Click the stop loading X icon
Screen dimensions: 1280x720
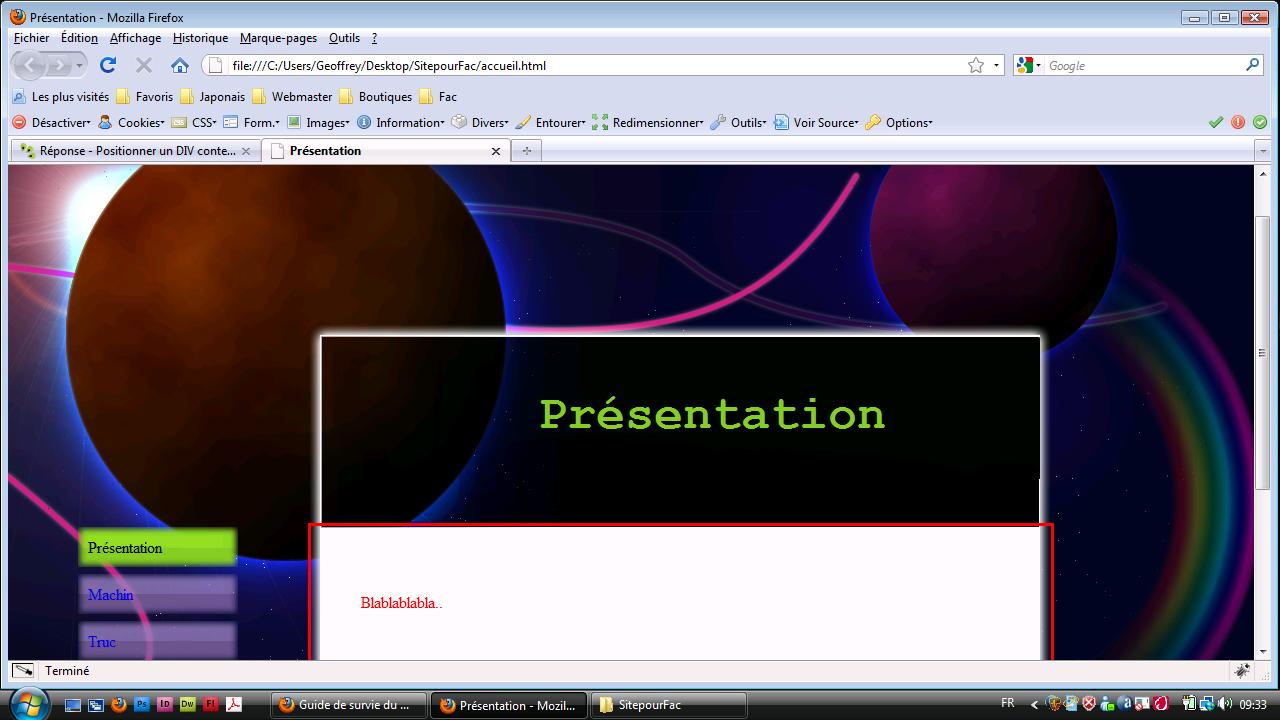144,65
